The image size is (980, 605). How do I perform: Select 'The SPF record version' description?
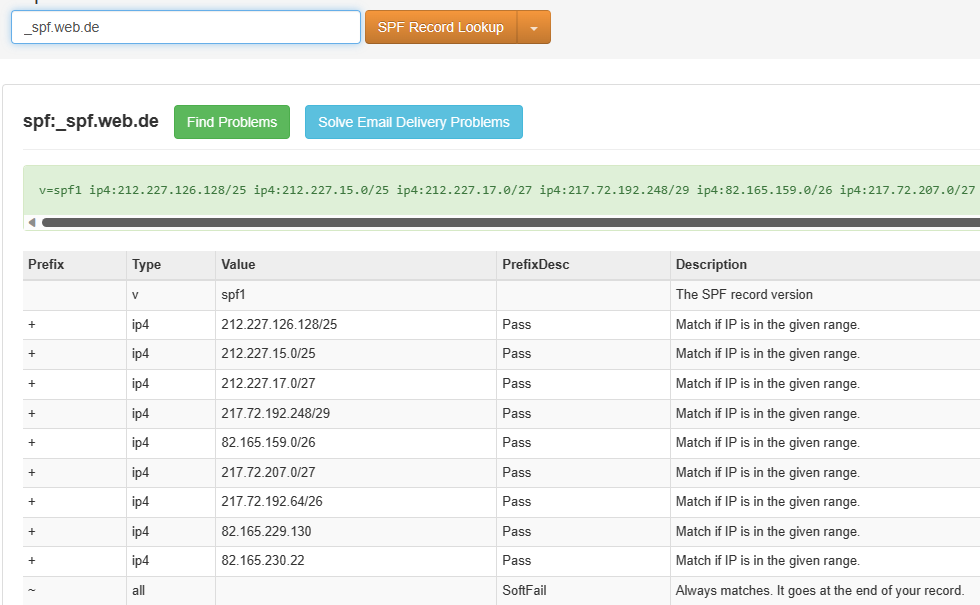coord(744,294)
